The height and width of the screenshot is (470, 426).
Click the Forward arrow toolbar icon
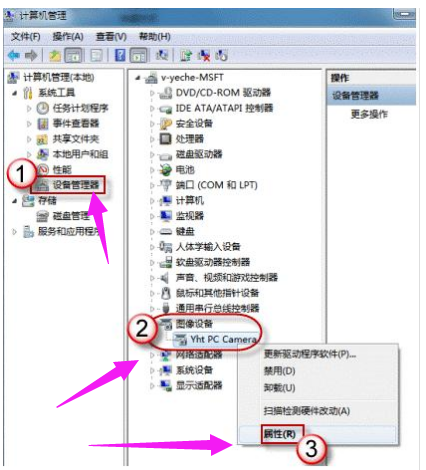coord(31,55)
